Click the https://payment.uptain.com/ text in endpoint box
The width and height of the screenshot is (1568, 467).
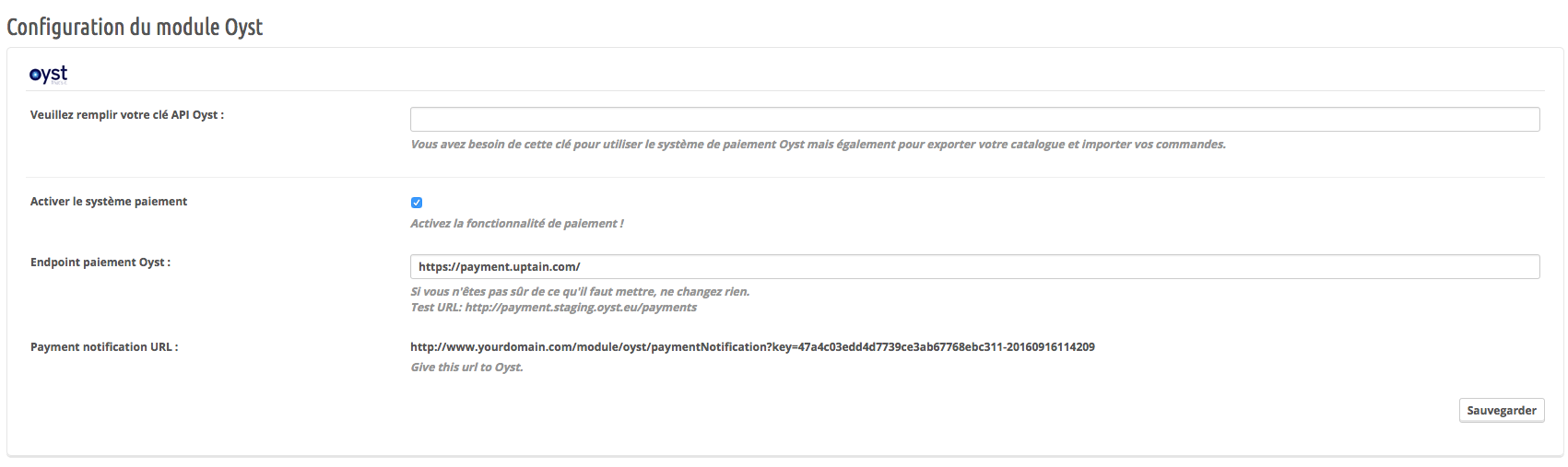(499, 267)
